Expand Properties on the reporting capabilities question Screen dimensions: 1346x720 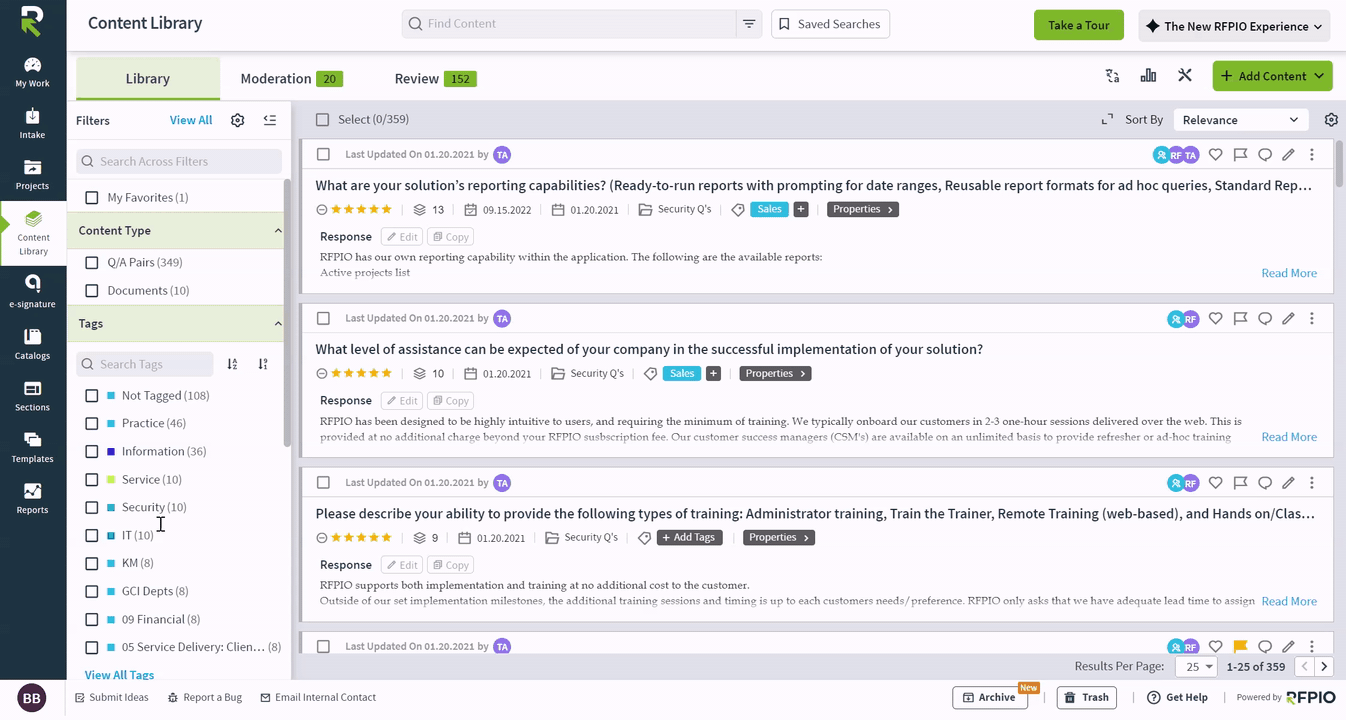tap(863, 210)
